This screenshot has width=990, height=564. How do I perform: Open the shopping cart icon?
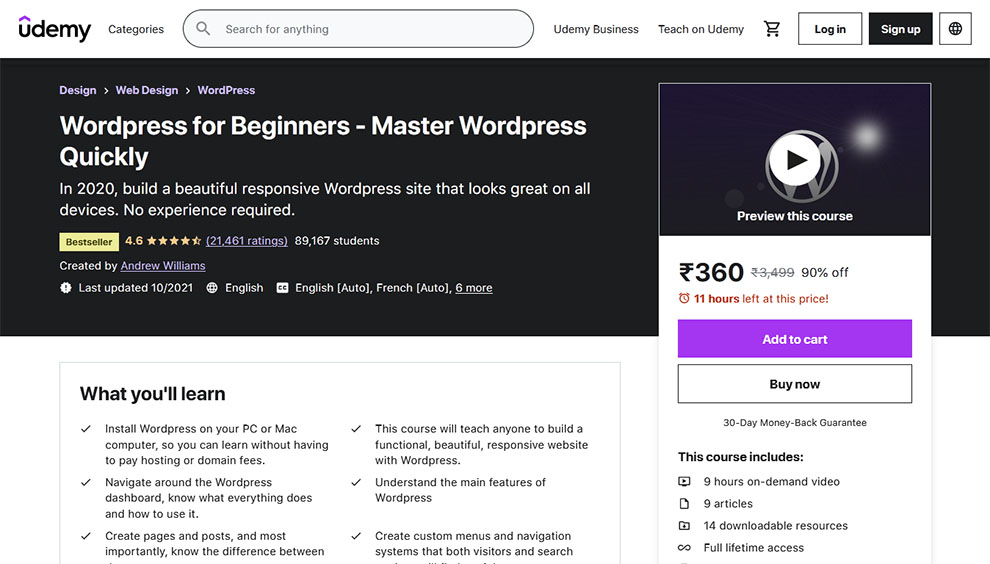(x=772, y=28)
